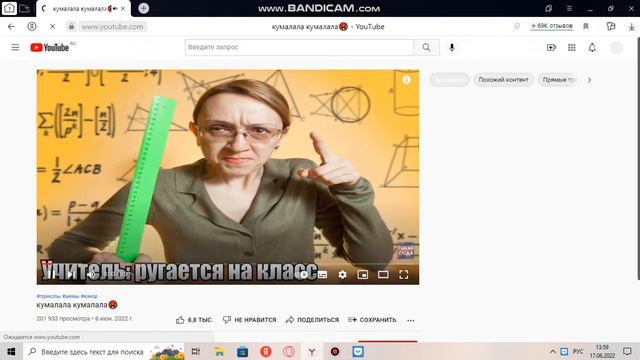Like the video (8,8 тыс.)
This screenshot has width=640, height=360.
point(194,320)
